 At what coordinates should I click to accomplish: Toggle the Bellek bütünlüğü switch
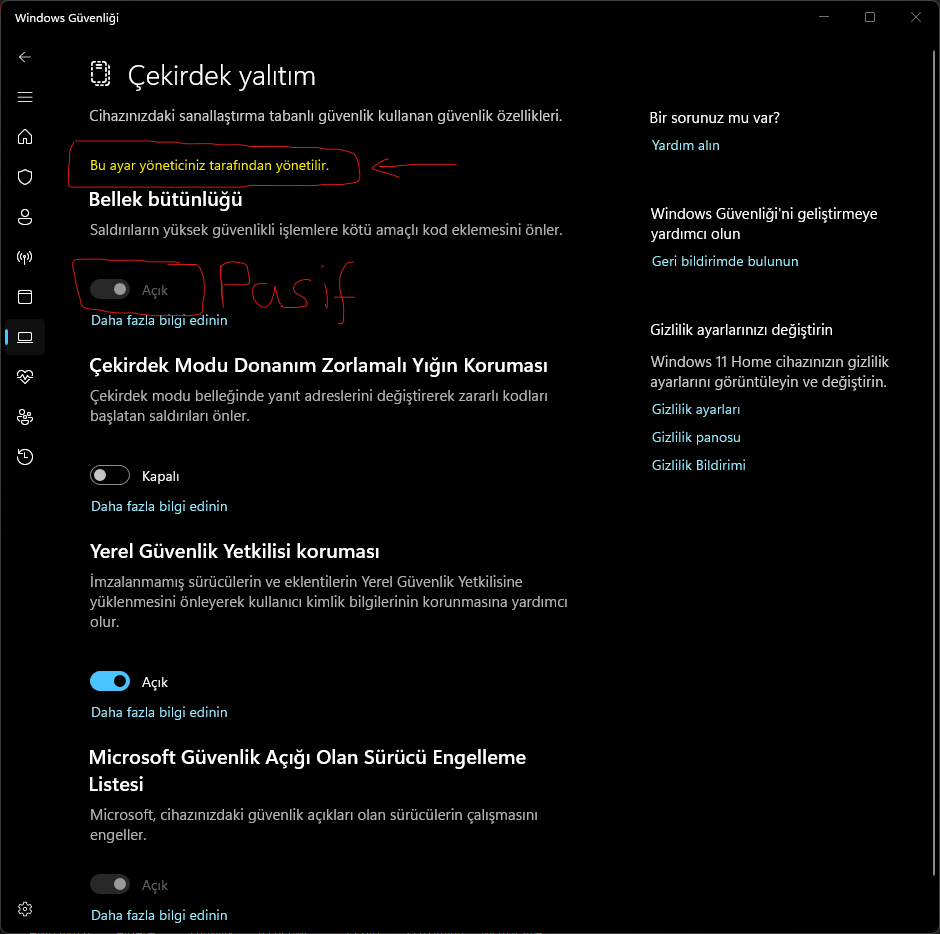coord(110,290)
